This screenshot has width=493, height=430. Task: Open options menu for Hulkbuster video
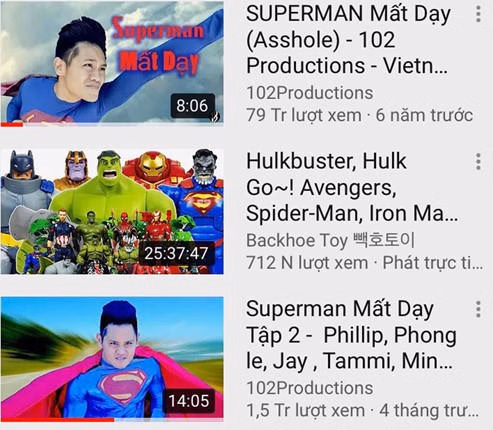pyautogui.click(x=478, y=162)
